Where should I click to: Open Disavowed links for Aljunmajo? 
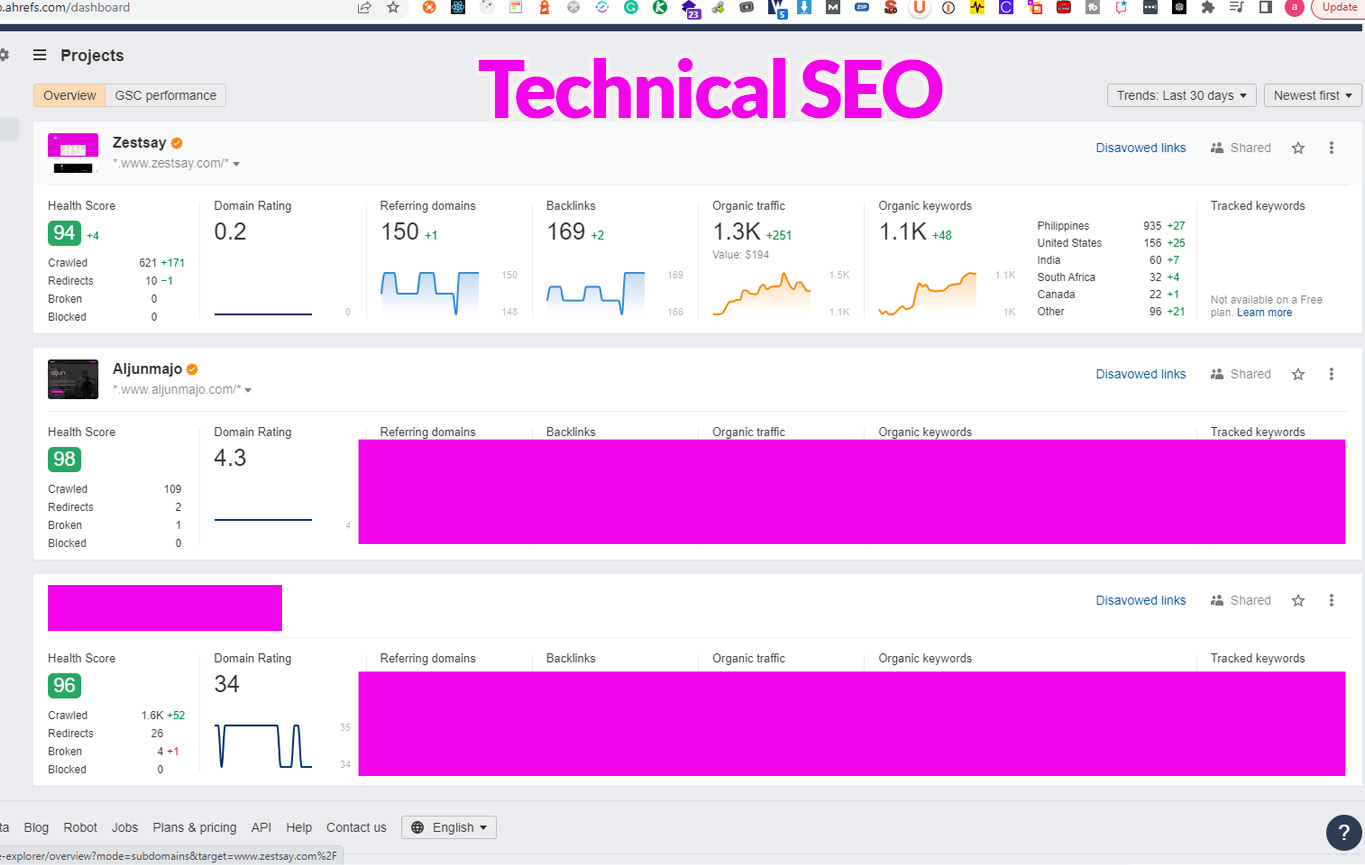pos(1141,374)
